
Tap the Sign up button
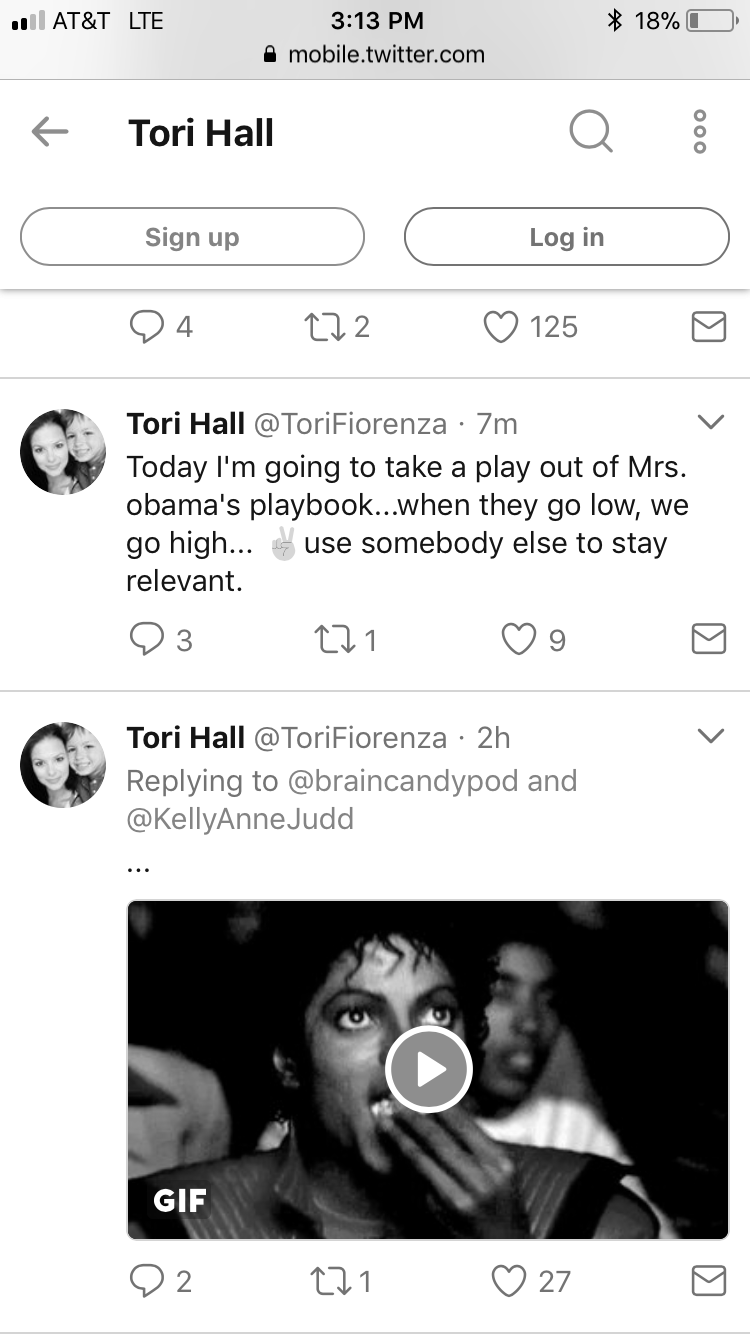tap(192, 237)
